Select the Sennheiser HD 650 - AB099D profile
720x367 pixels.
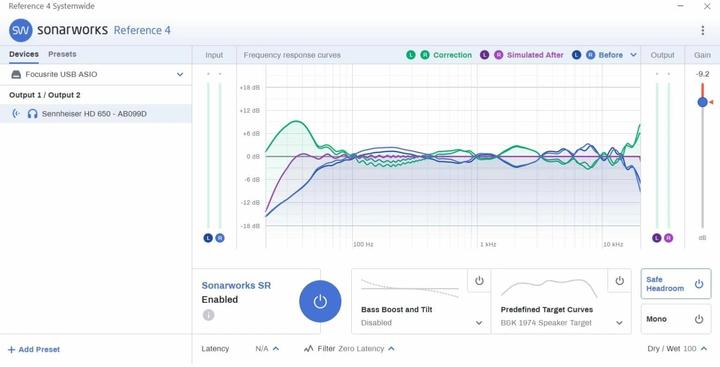pyautogui.click(x=96, y=113)
